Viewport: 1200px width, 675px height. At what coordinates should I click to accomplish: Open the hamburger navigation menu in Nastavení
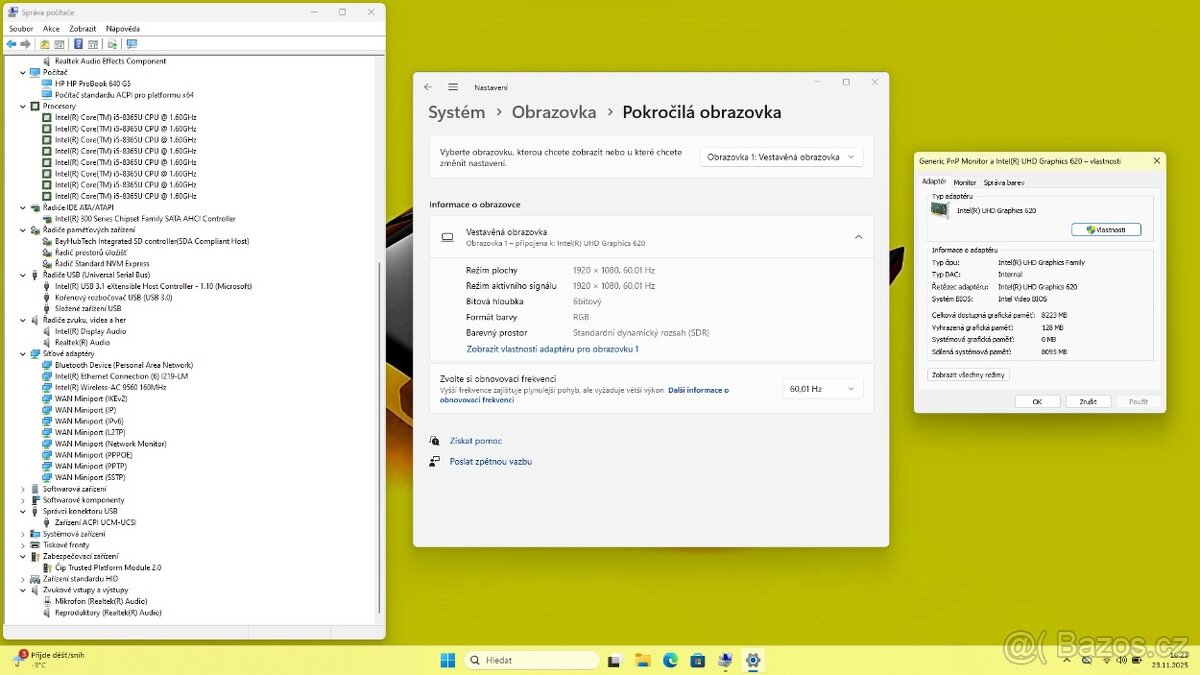pos(453,87)
